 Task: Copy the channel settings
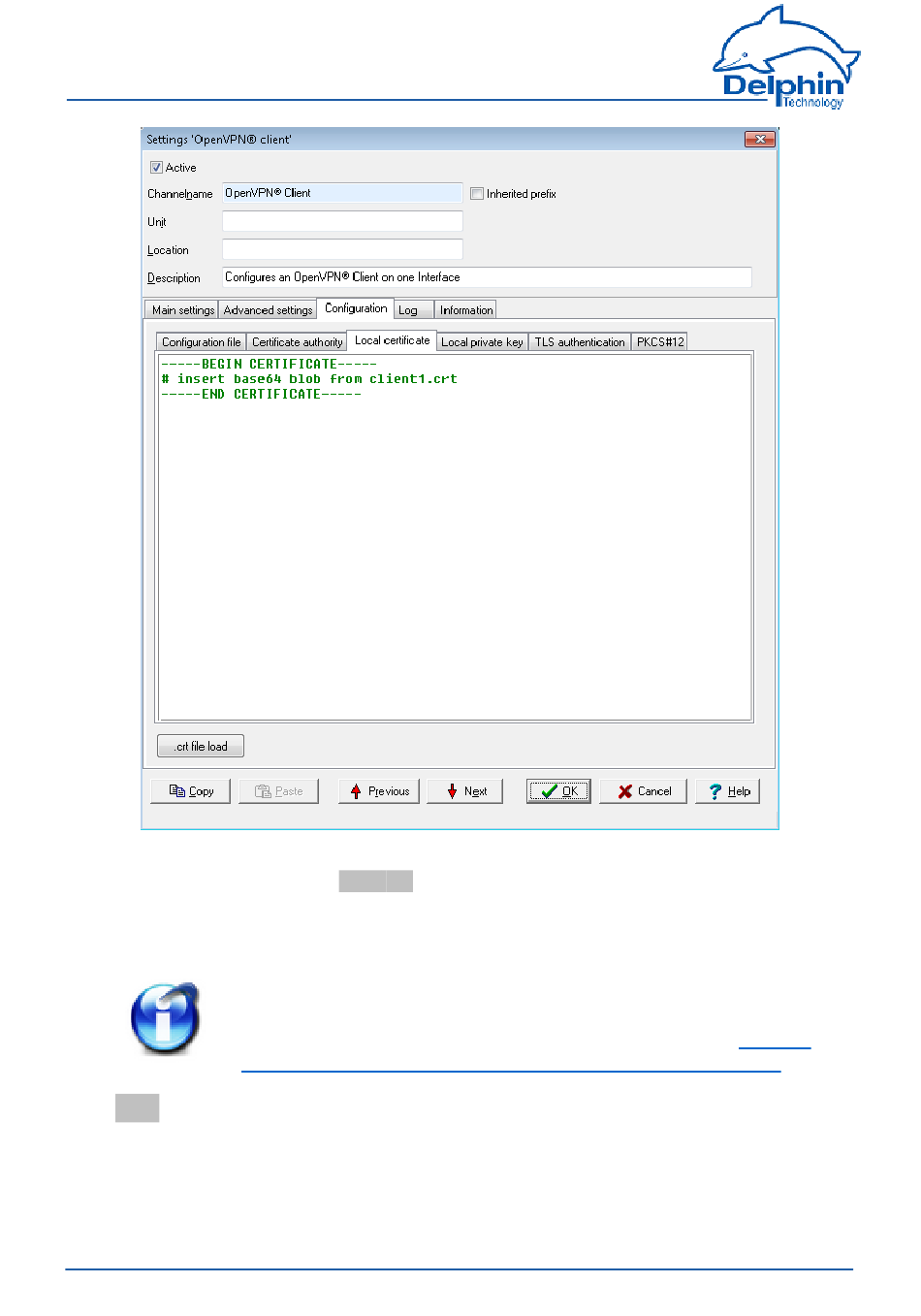click(190, 791)
